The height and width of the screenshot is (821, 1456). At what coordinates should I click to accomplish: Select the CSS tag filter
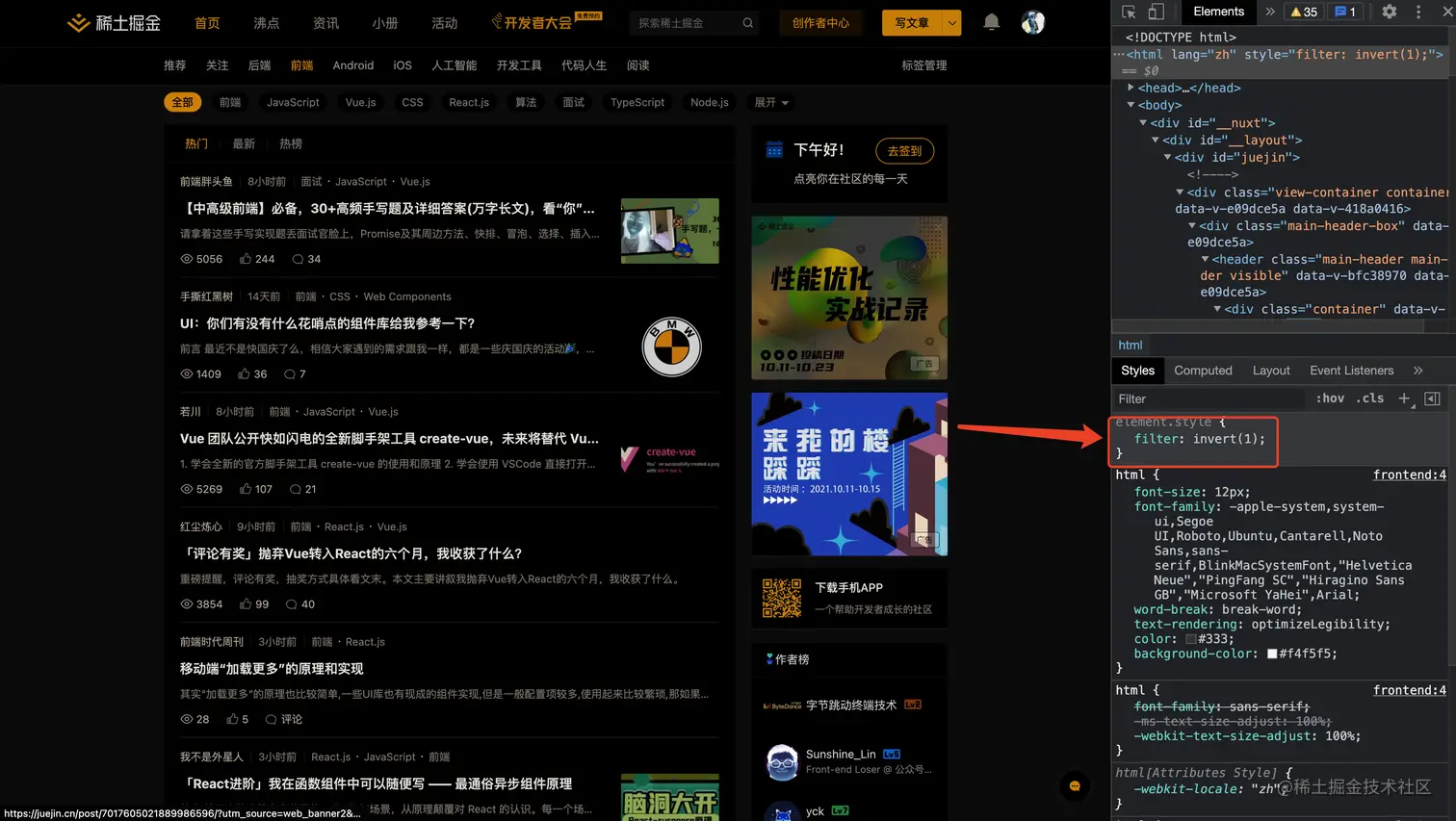click(x=412, y=102)
